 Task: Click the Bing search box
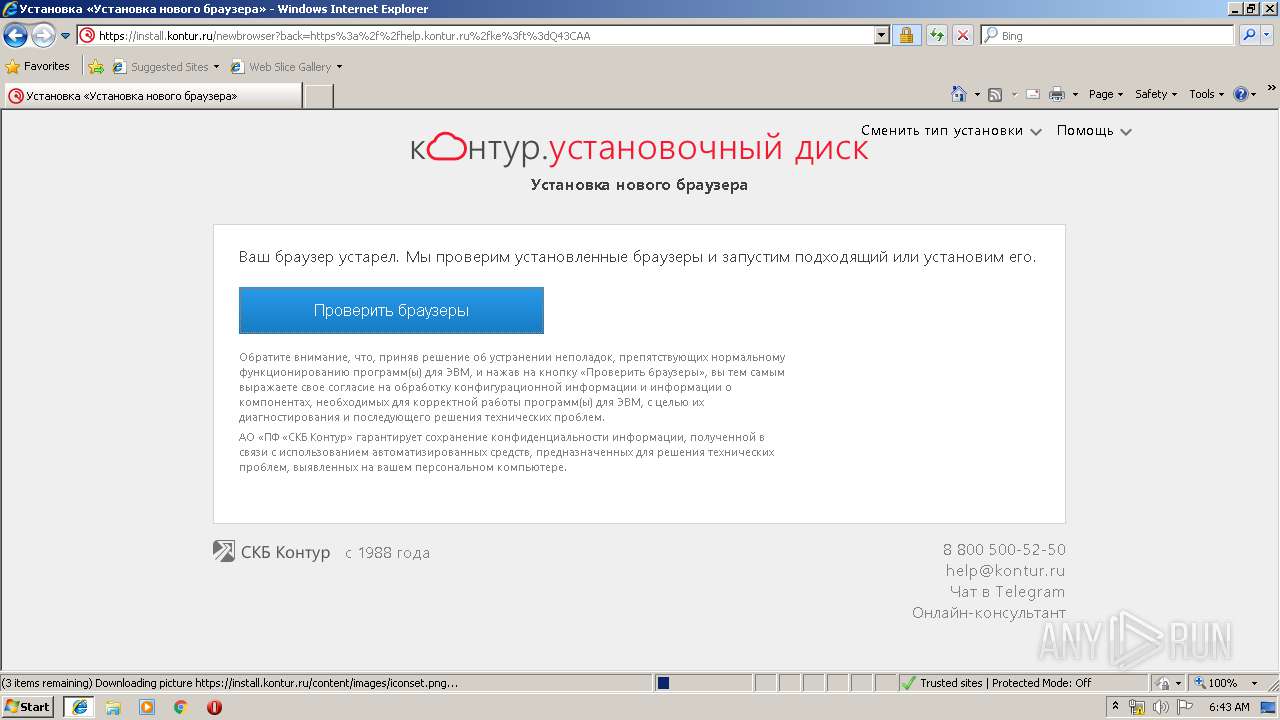pos(1107,35)
